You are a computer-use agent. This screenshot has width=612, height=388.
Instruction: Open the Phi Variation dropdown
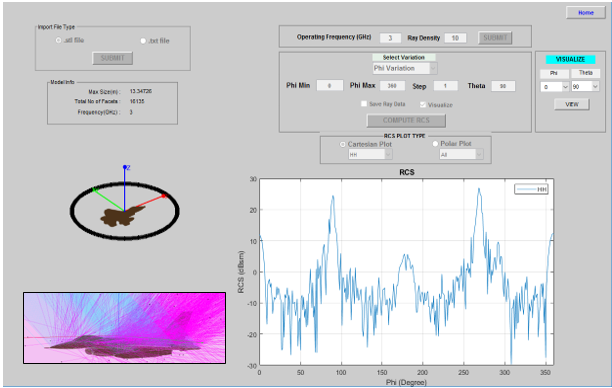405,68
